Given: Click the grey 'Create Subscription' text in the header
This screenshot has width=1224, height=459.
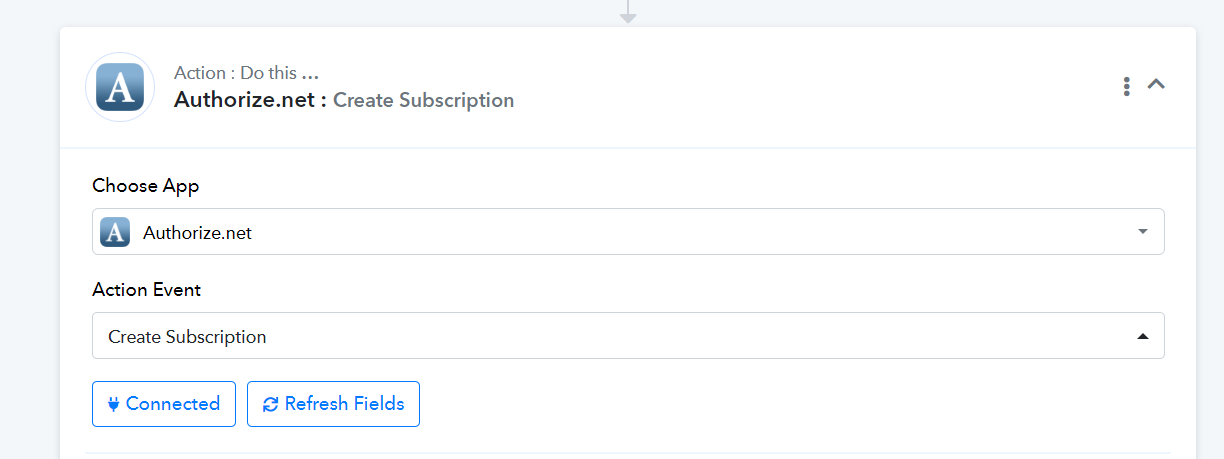Looking at the screenshot, I should click(424, 100).
